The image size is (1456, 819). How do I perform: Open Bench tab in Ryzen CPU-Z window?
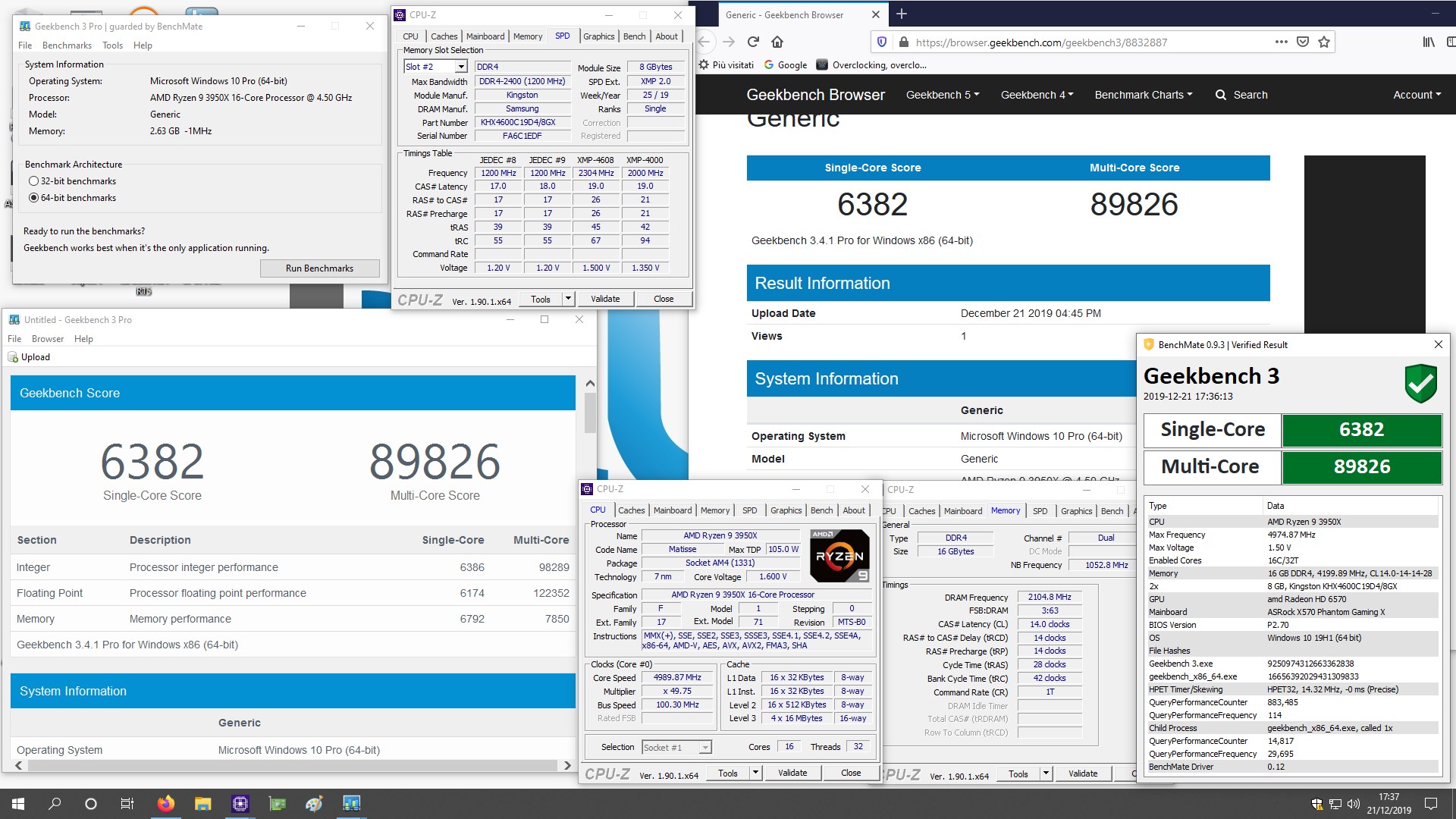[x=821, y=510]
